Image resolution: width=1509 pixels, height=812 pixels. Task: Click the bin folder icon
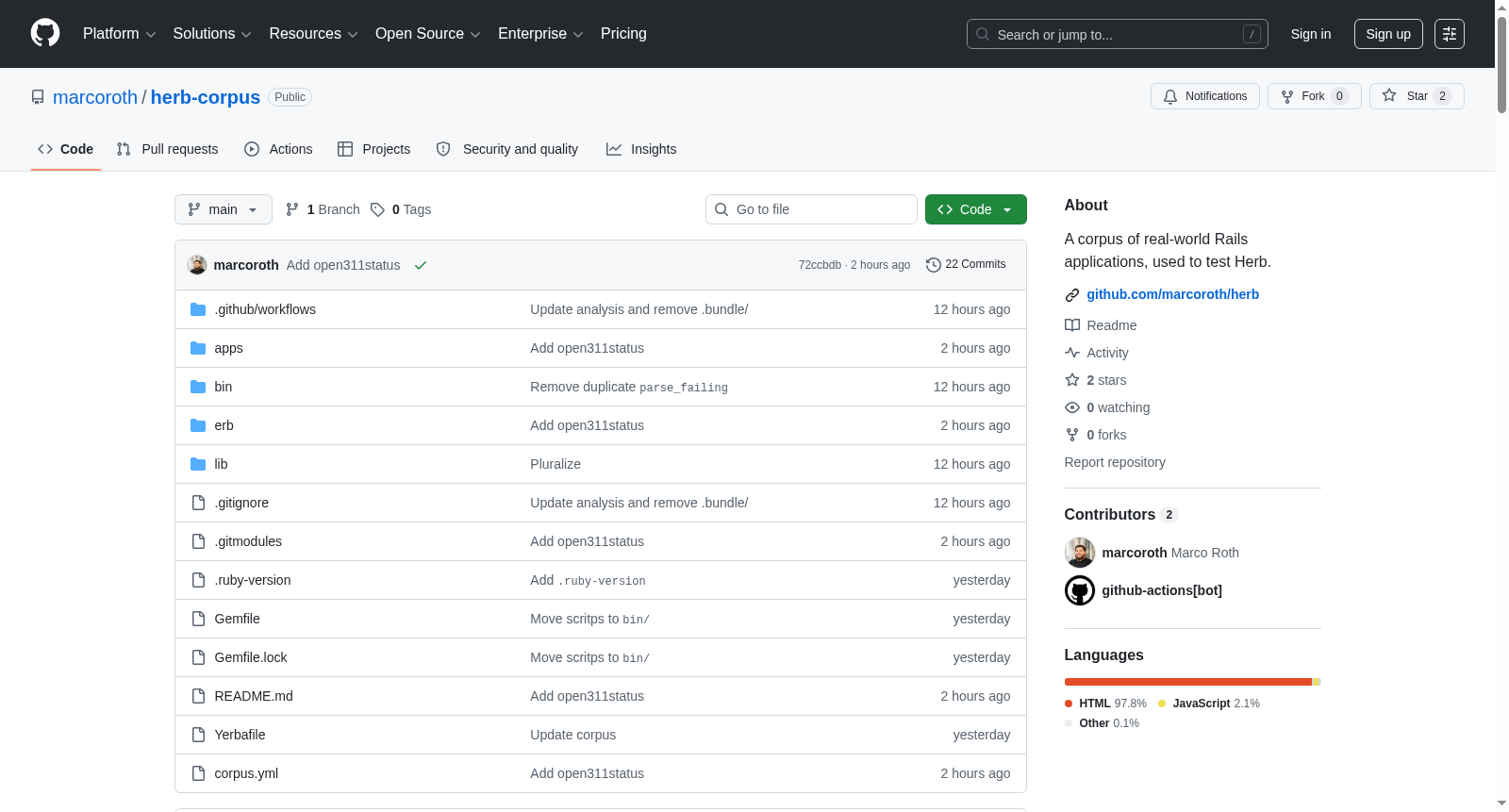(x=198, y=387)
